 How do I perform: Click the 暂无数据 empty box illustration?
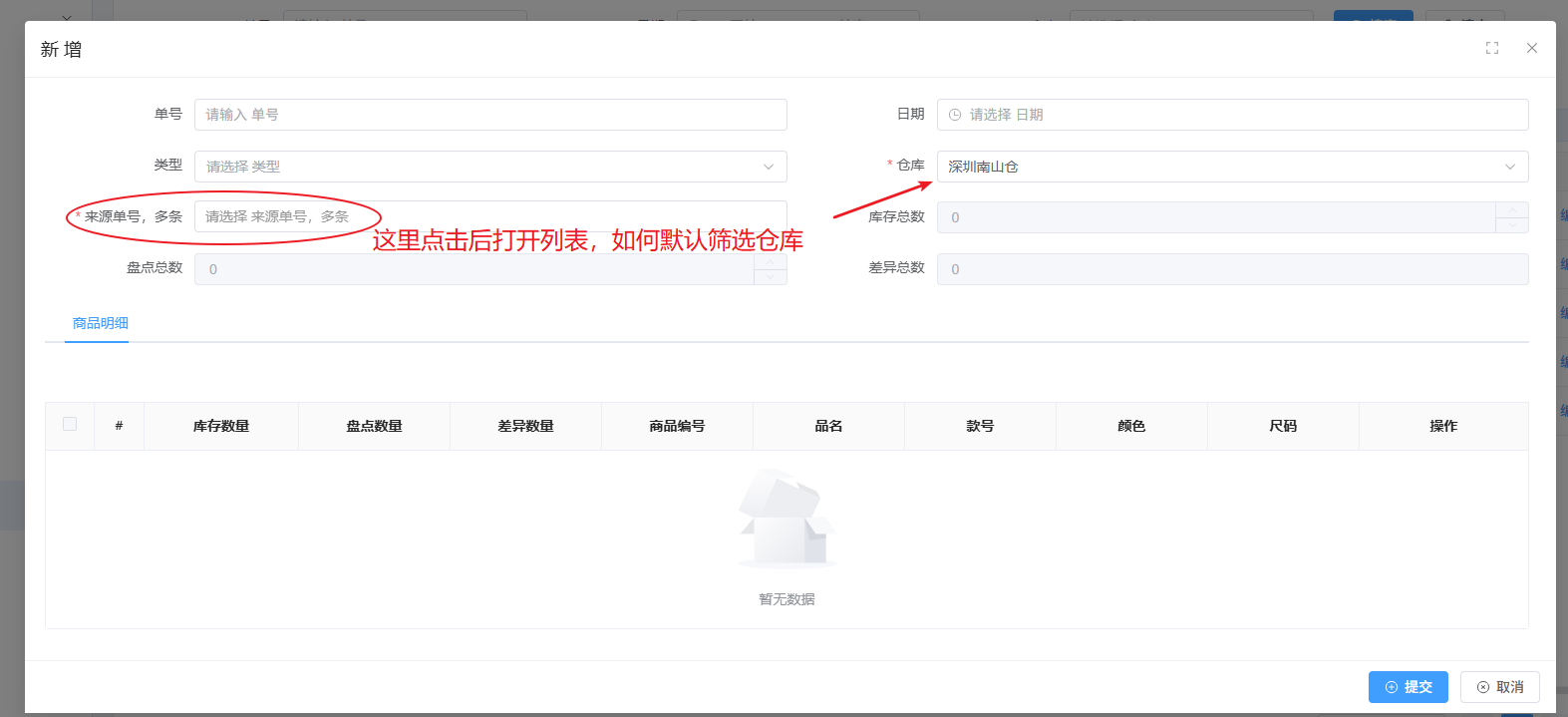point(786,519)
